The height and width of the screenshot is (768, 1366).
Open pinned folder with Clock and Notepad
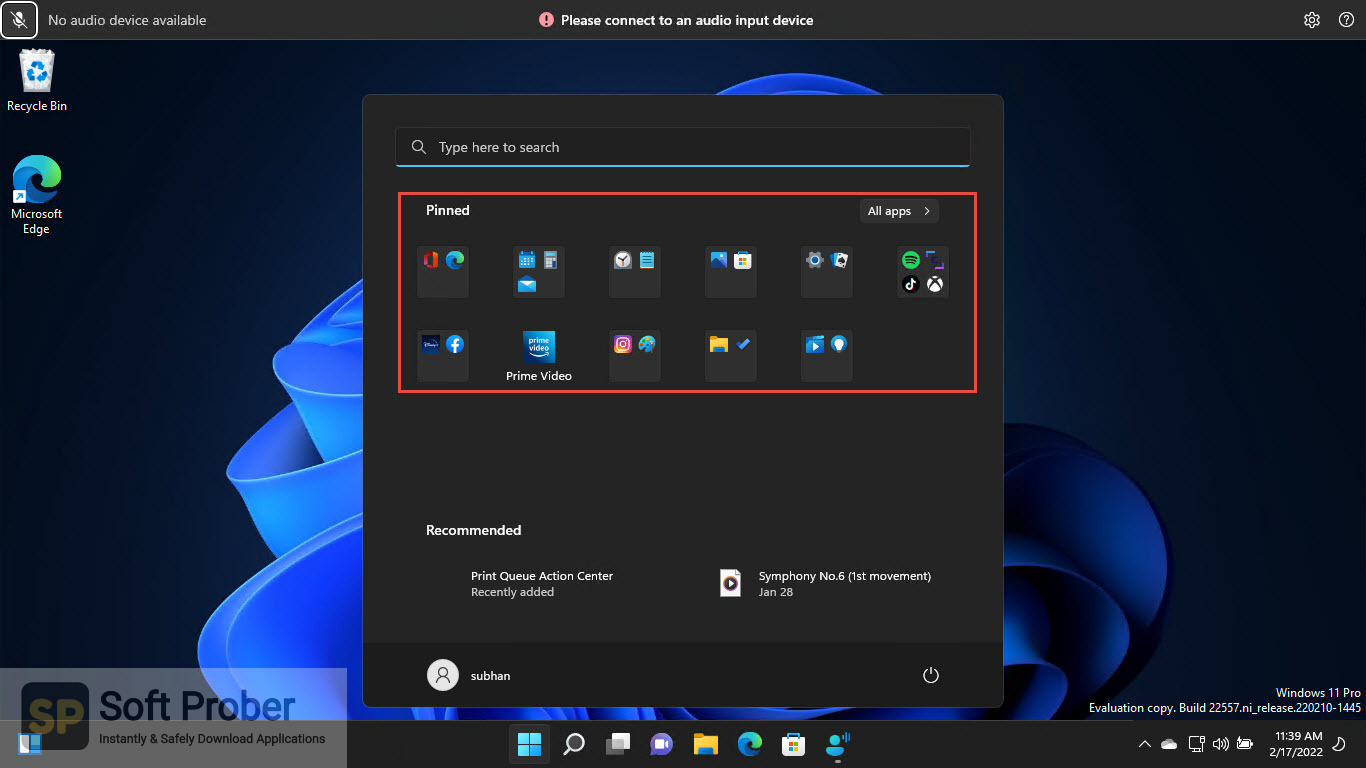635,272
